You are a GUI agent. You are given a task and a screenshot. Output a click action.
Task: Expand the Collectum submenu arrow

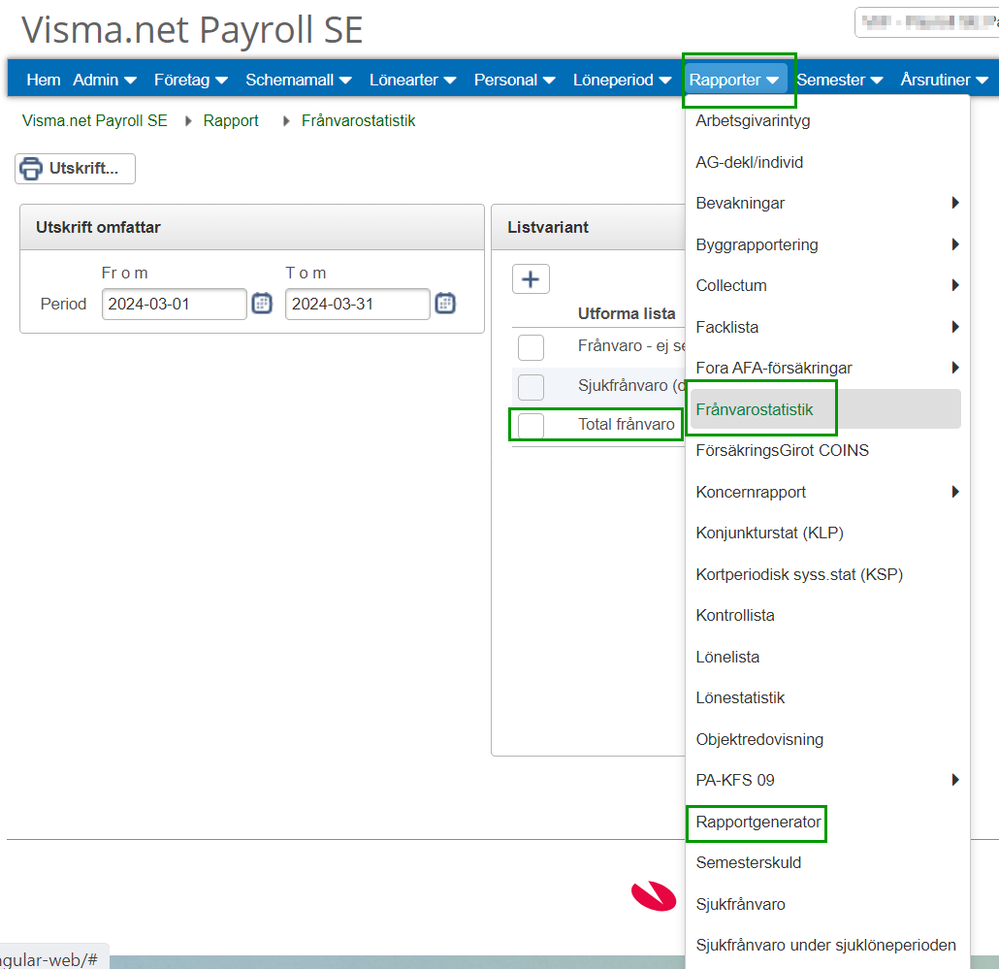[x=954, y=285]
